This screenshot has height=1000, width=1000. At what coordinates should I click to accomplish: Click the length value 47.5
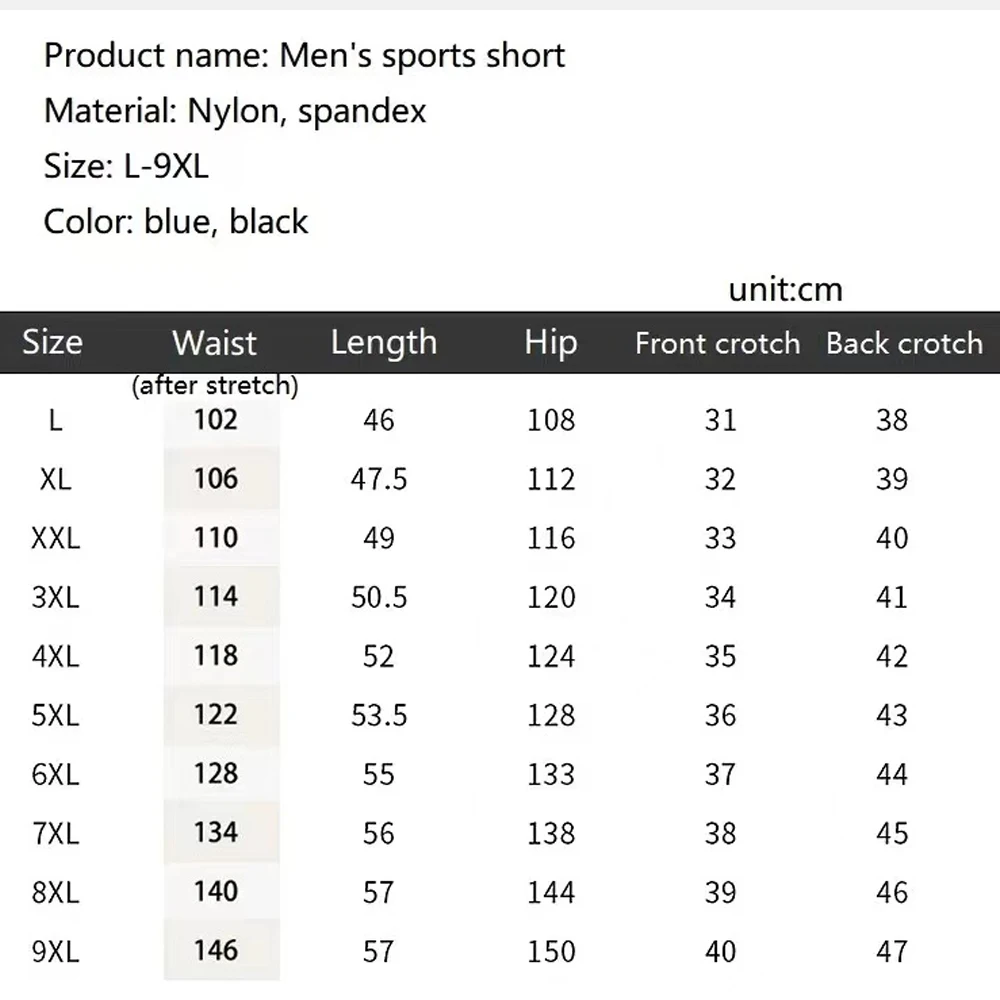pyautogui.click(x=379, y=479)
